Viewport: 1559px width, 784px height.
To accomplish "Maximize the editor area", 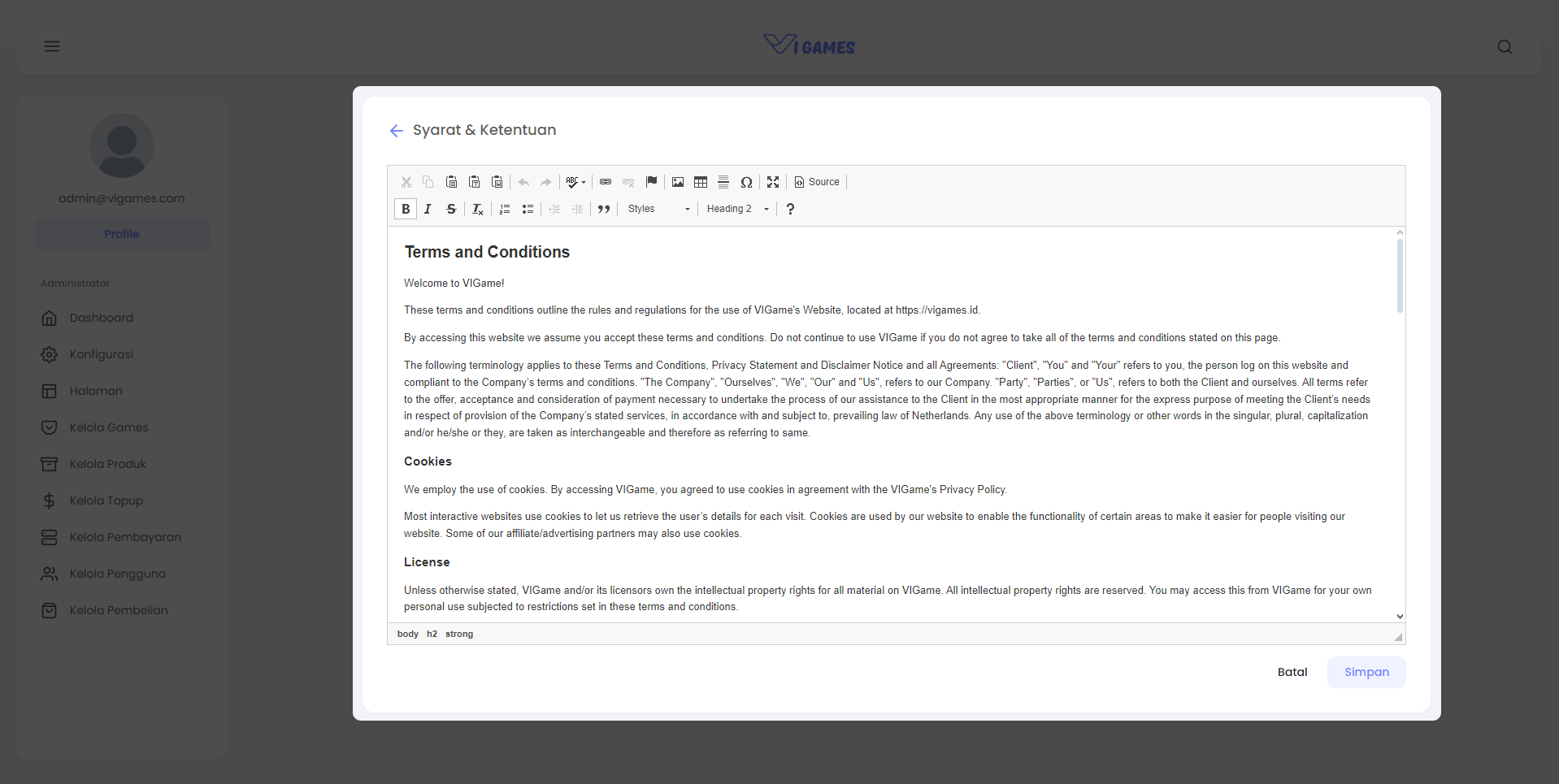I will (773, 182).
